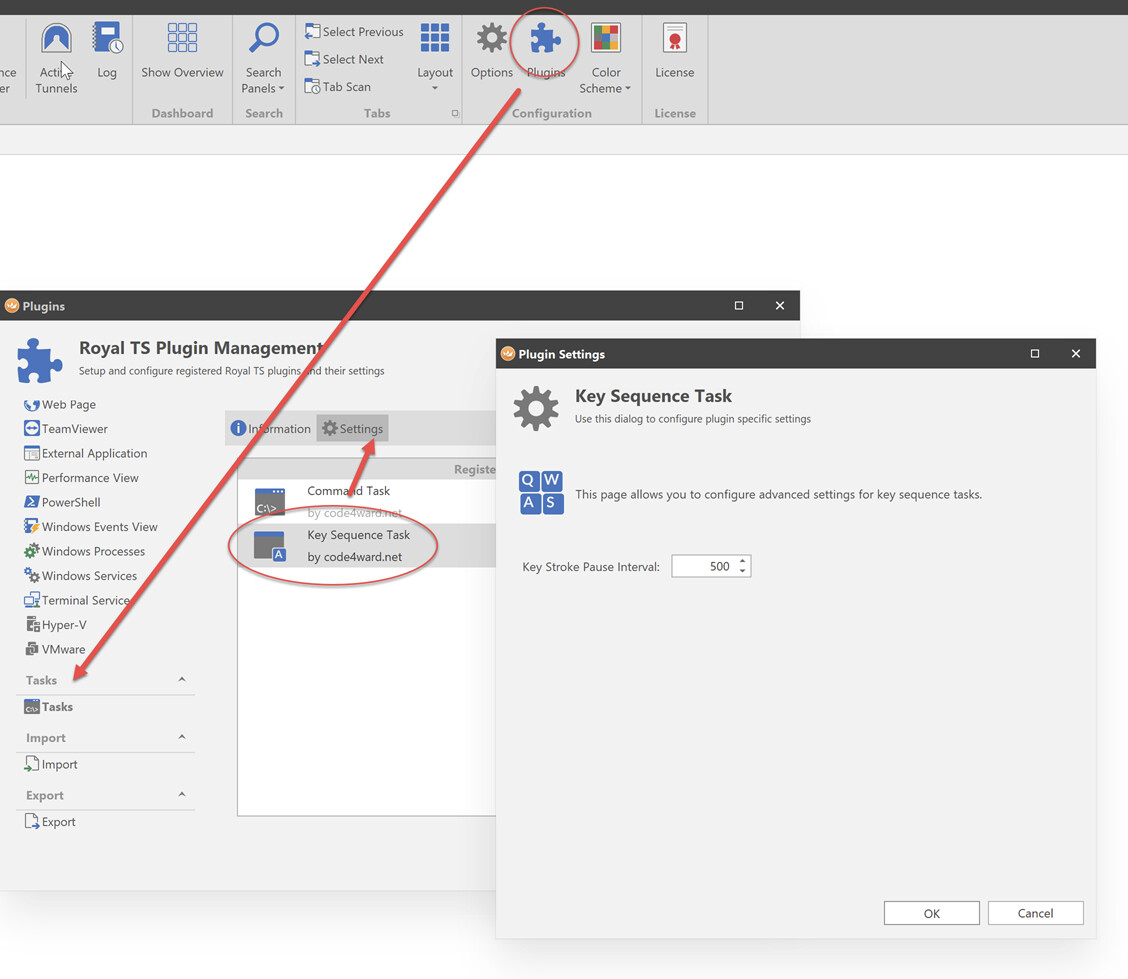The image size is (1128, 979).
Task: Open the Active Tunnels icon
Action: (57, 42)
